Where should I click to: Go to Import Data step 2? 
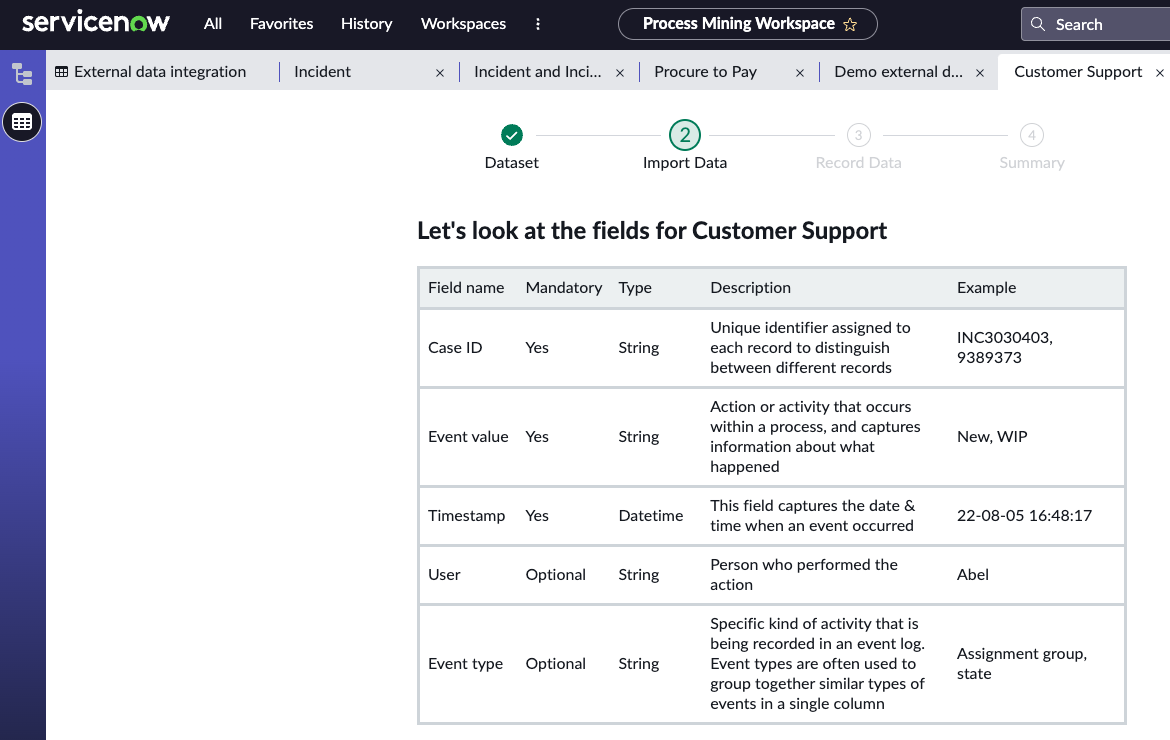[685, 135]
